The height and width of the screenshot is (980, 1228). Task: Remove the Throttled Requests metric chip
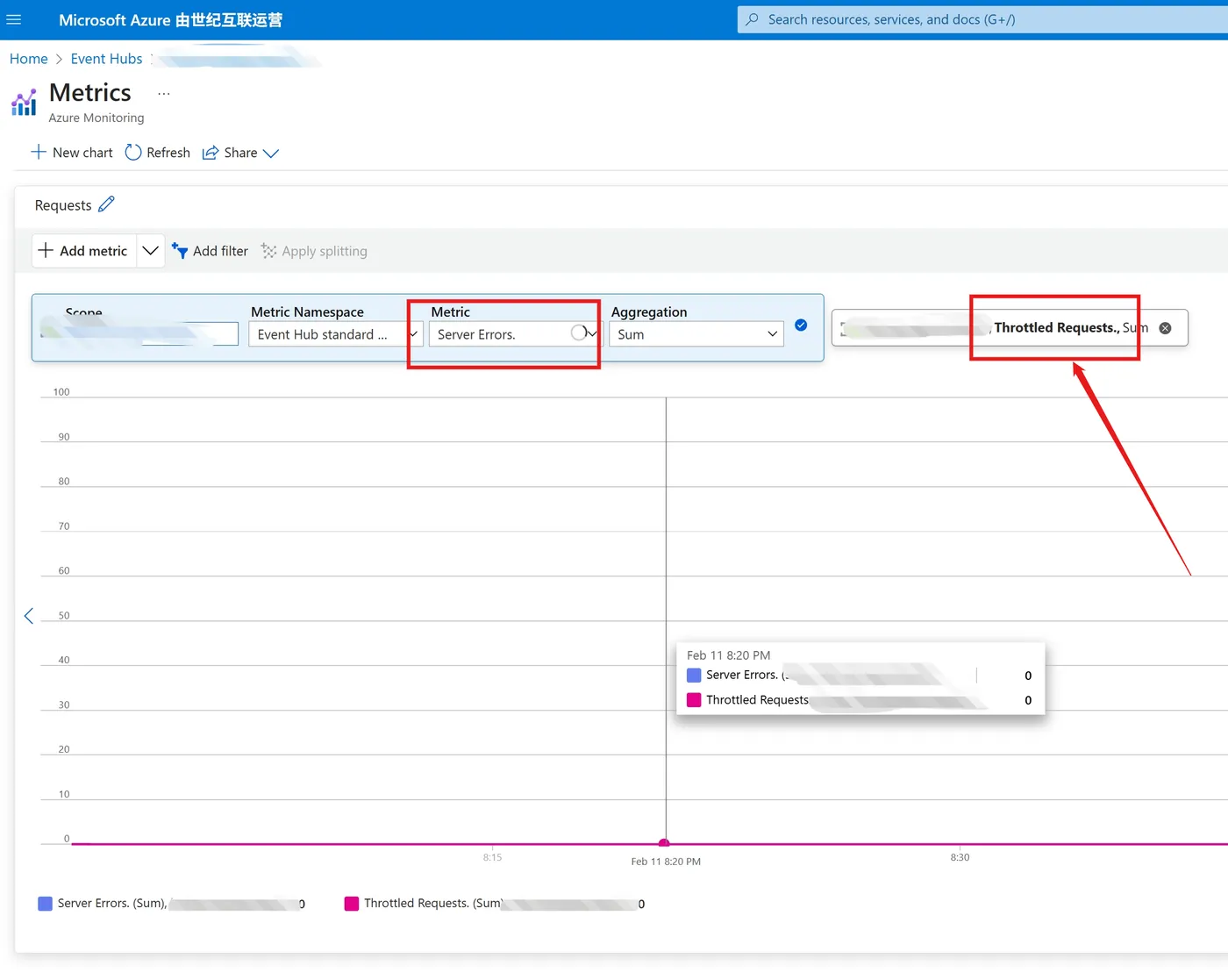click(x=1165, y=328)
